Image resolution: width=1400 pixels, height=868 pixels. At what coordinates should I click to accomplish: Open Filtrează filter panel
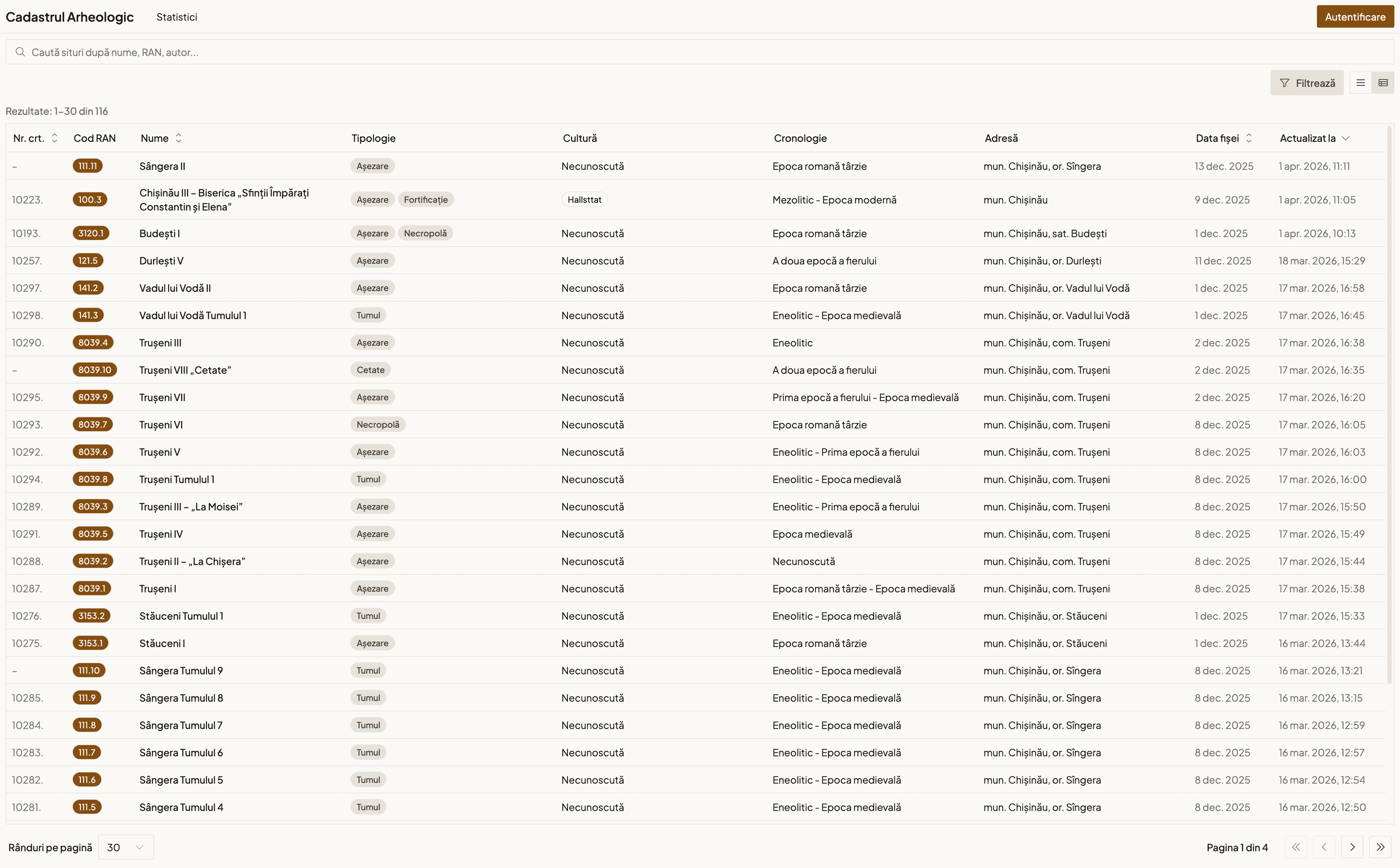1306,83
